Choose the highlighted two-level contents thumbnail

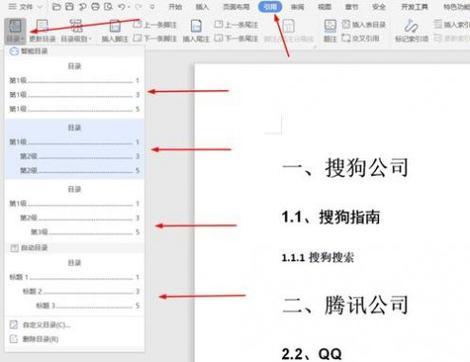point(74,149)
